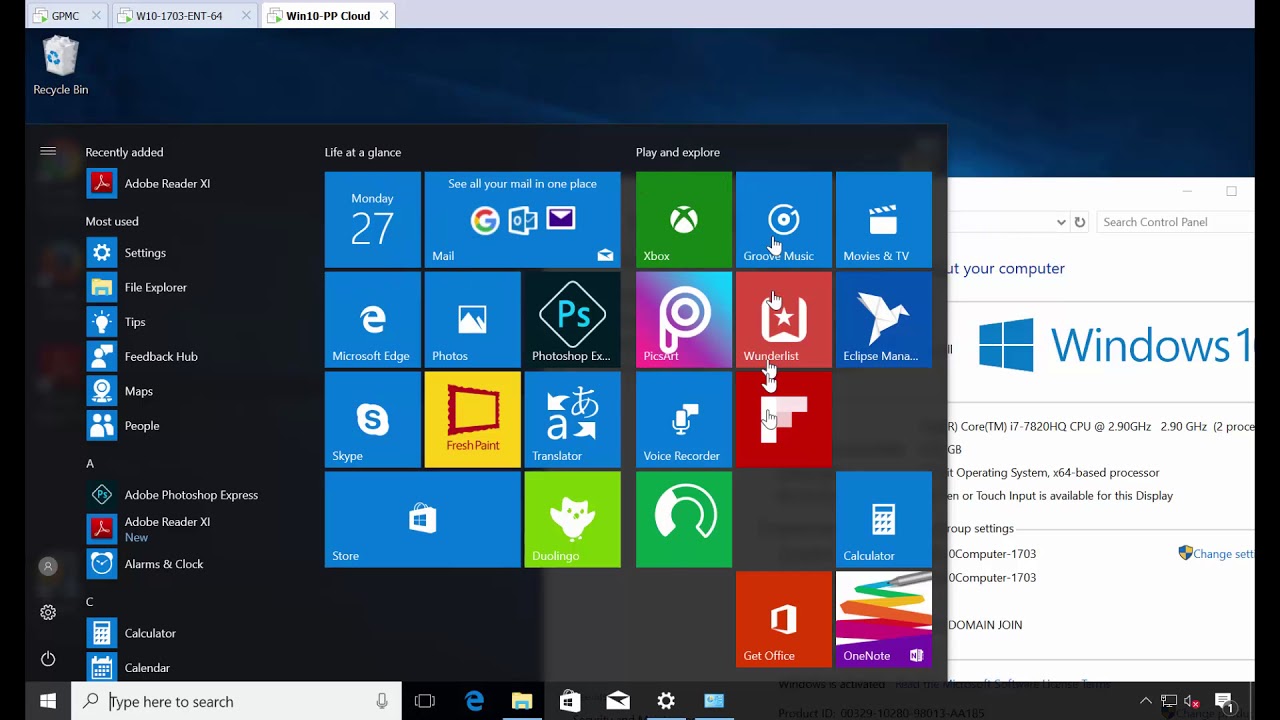Screen dimensions: 1280x720
Task: Click the taskbar search box
Action: point(236,701)
